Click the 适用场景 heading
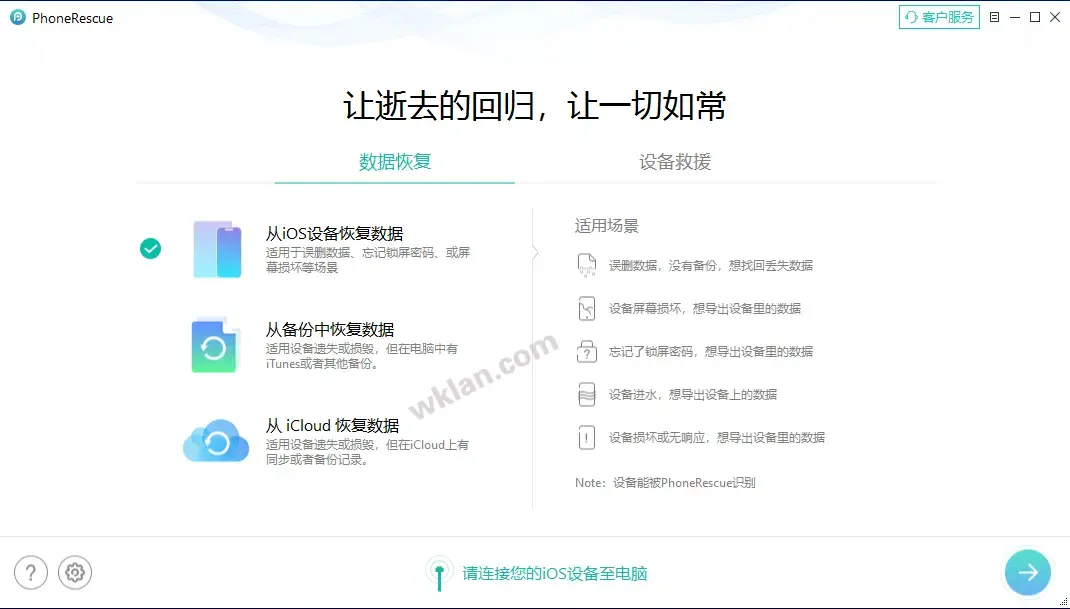The height and width of the screenshot is (609, 1070). point(607,226)
